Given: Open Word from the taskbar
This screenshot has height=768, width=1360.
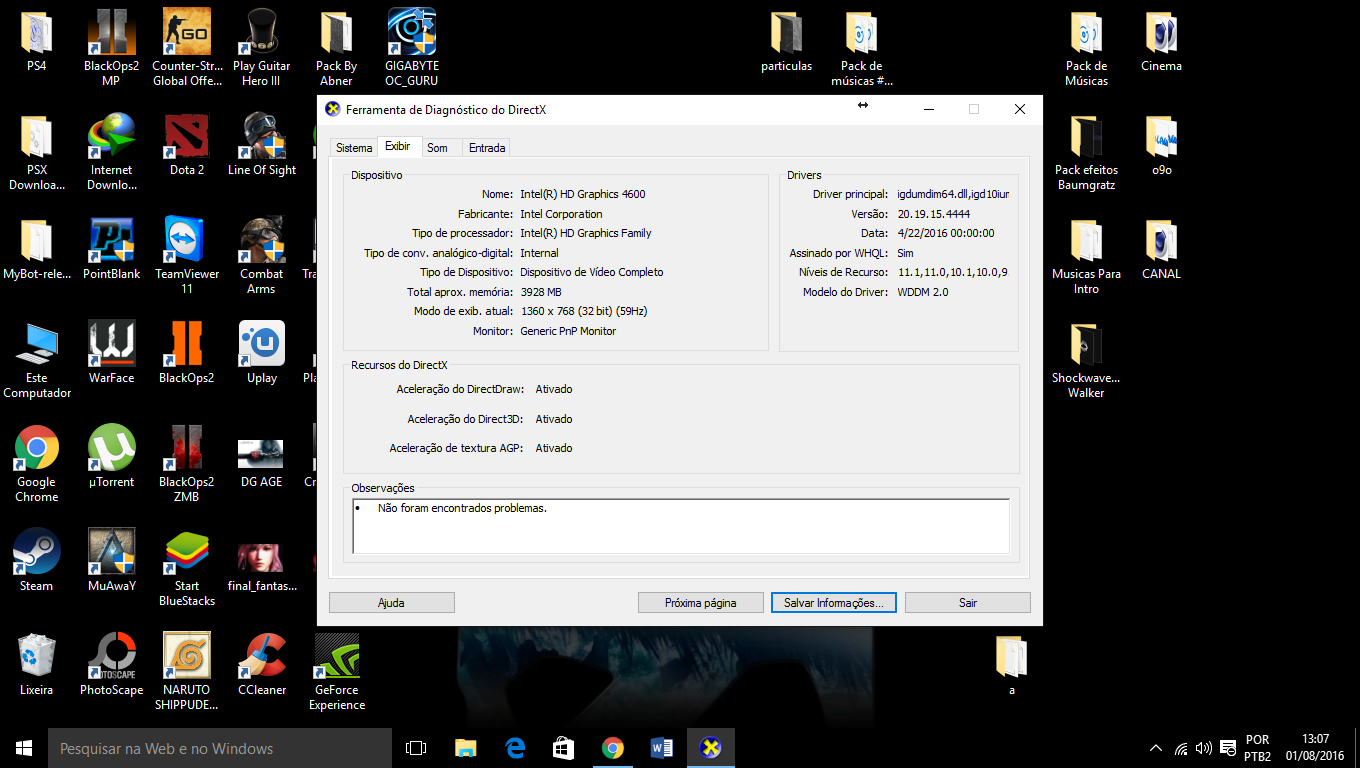Looking at the screenshot, I should pos(662,748).
